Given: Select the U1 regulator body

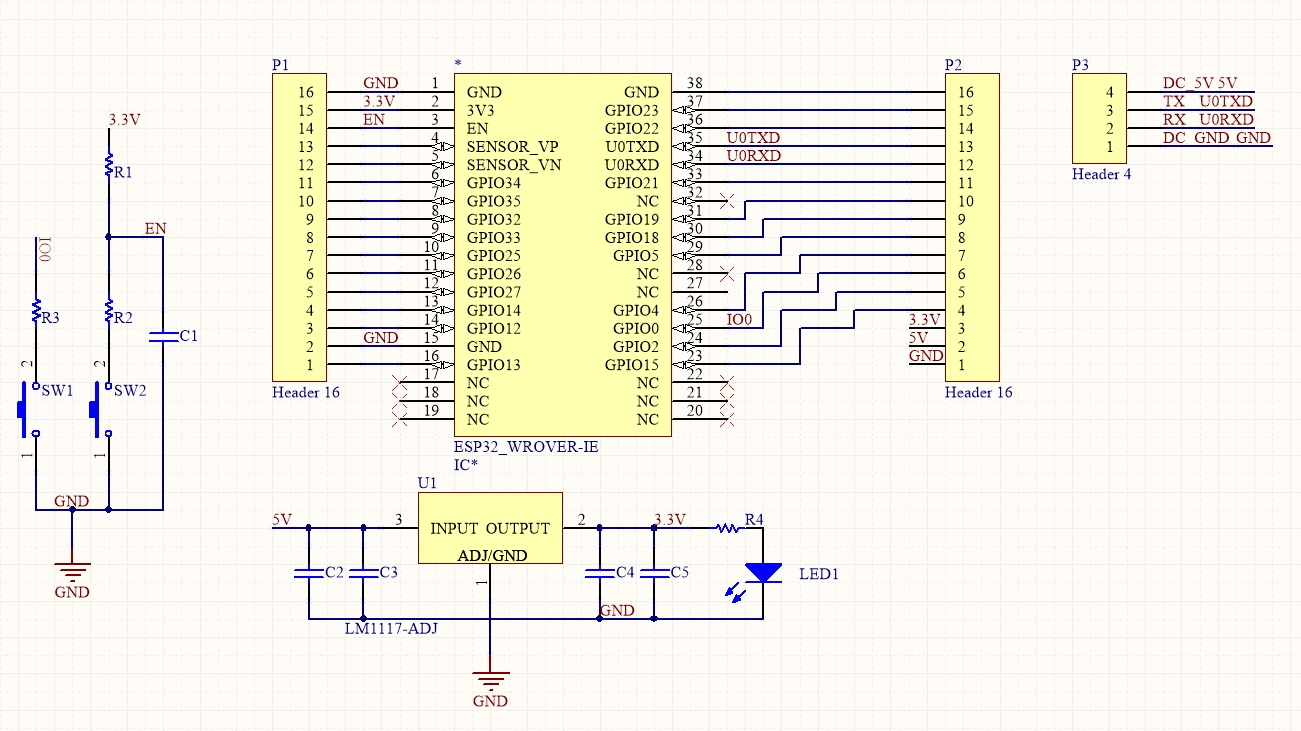Looking at the screenshot, I should [x=490, y=528].
